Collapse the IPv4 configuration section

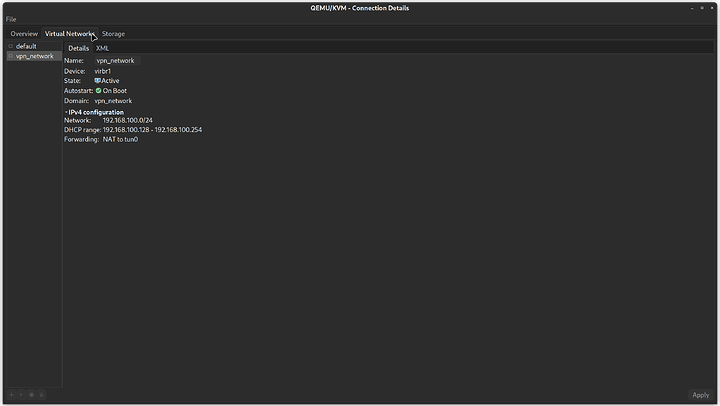point(66,112)
